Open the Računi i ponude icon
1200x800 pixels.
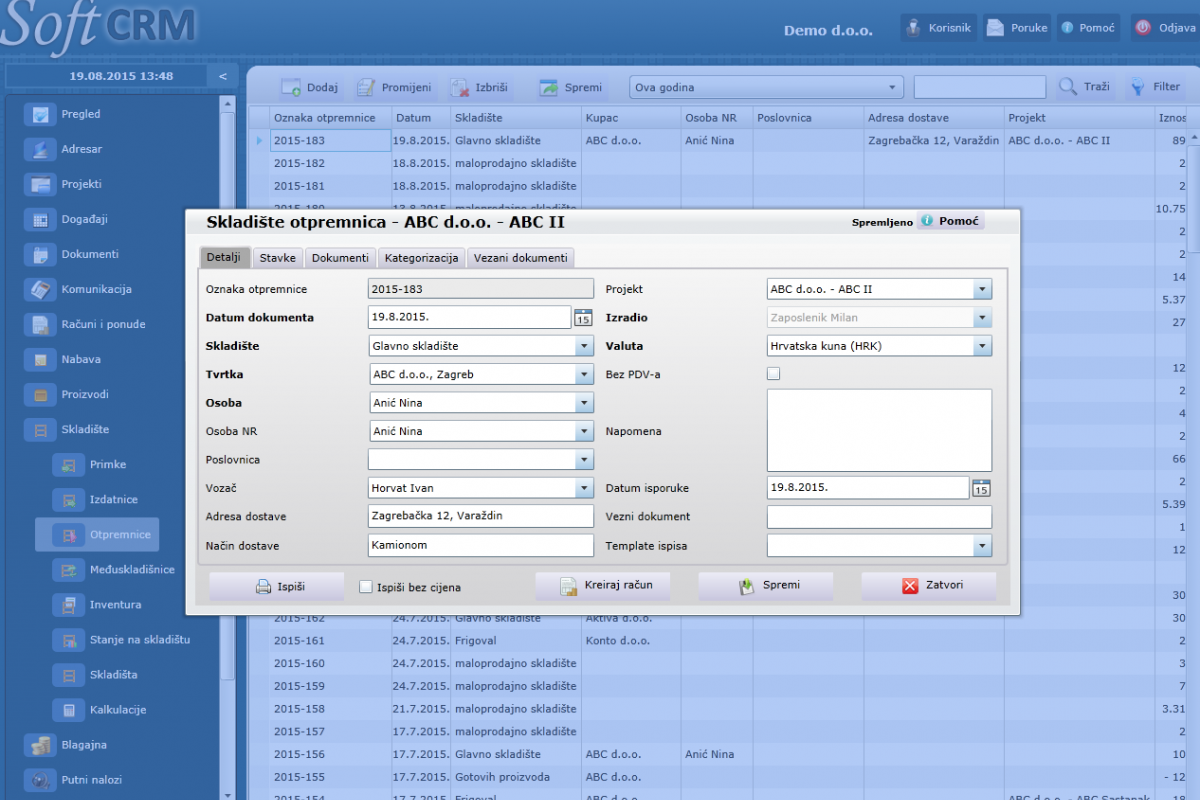coord(40,324)
